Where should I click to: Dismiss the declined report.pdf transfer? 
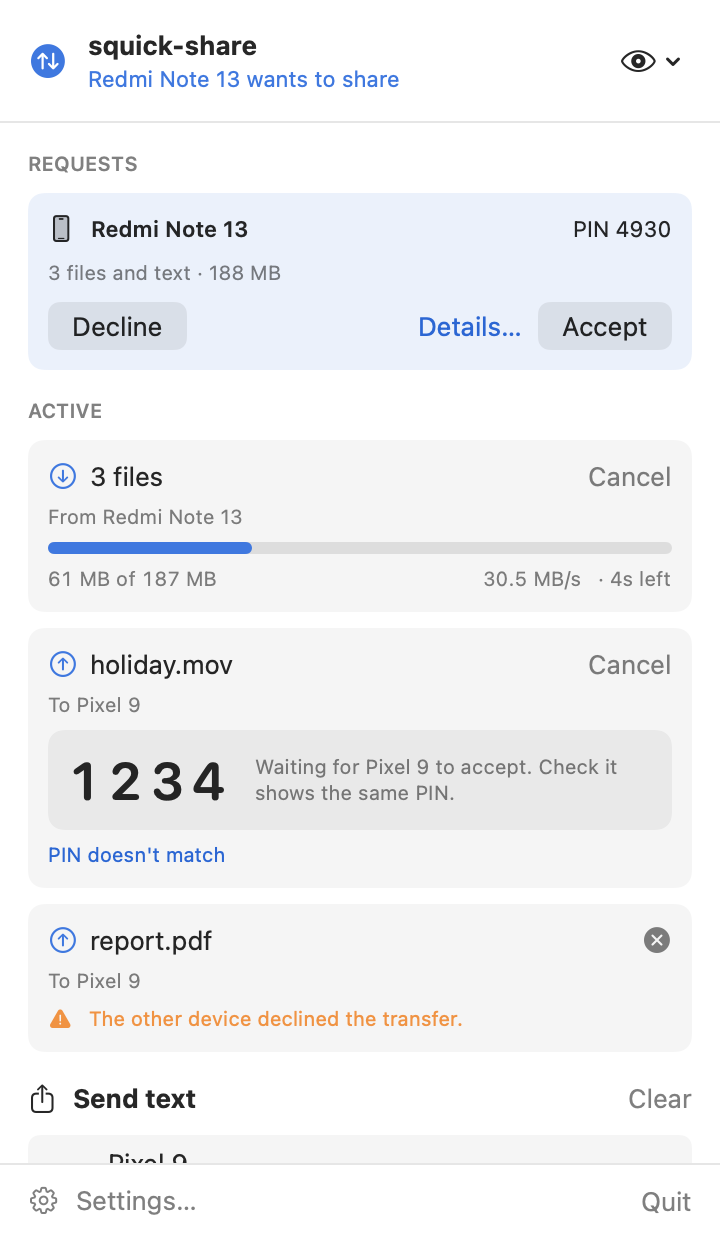coord(657,940)
